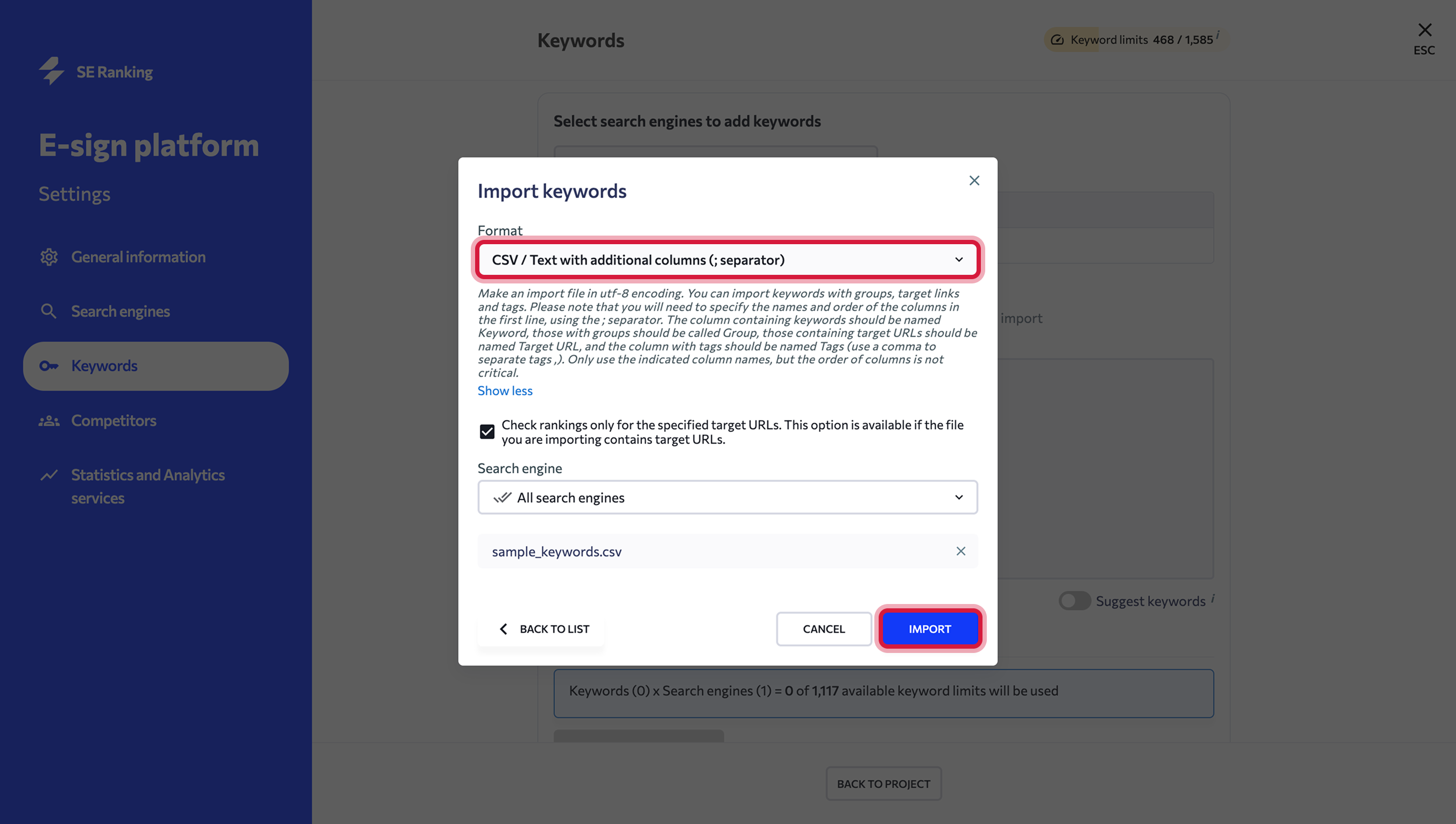The height and width of the screenshot is (824, 1456).
Task: Click info icon beside Suggest keywords
Action: 1213,598
